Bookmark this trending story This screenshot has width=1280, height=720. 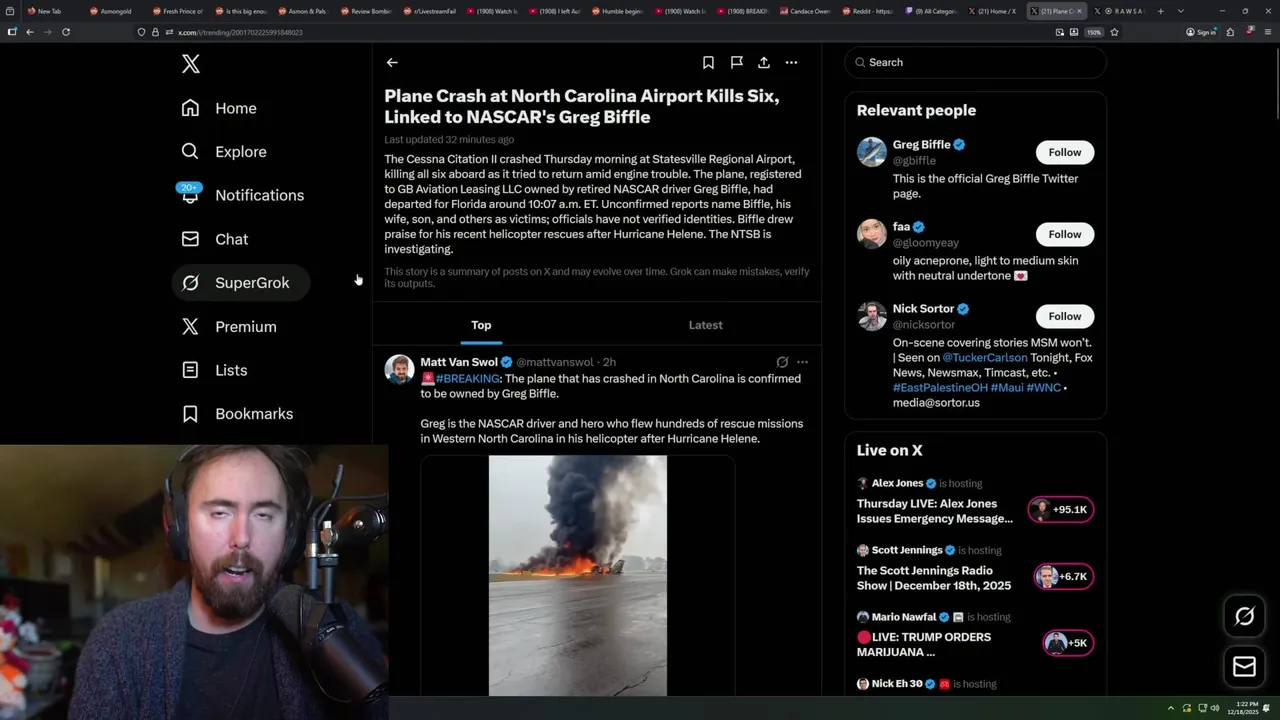coord(708,62)
